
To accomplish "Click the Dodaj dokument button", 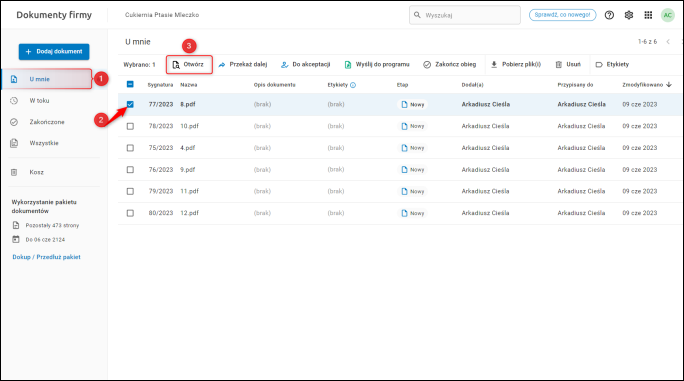I will [54, 51].
